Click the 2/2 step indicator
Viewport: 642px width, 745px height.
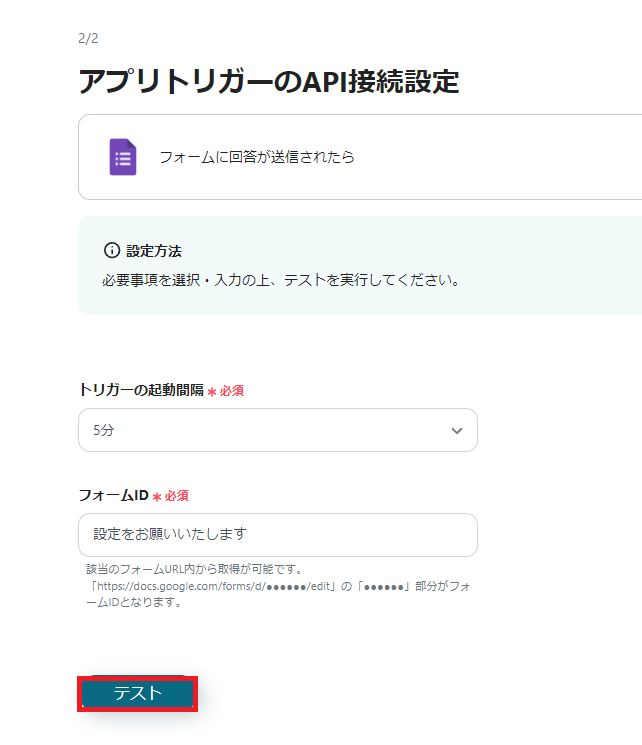[x=88, y=38]
